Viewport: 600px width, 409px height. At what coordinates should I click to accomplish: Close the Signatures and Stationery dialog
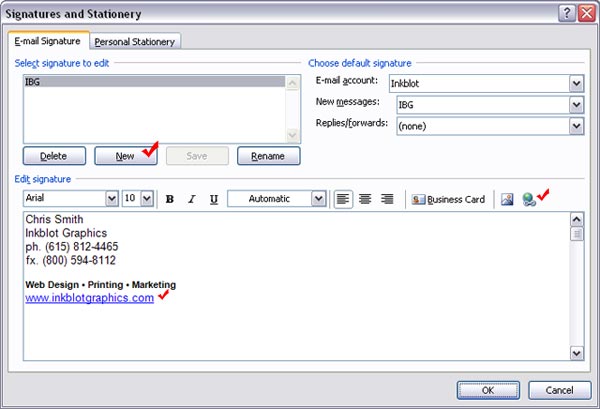click(587, 14)
